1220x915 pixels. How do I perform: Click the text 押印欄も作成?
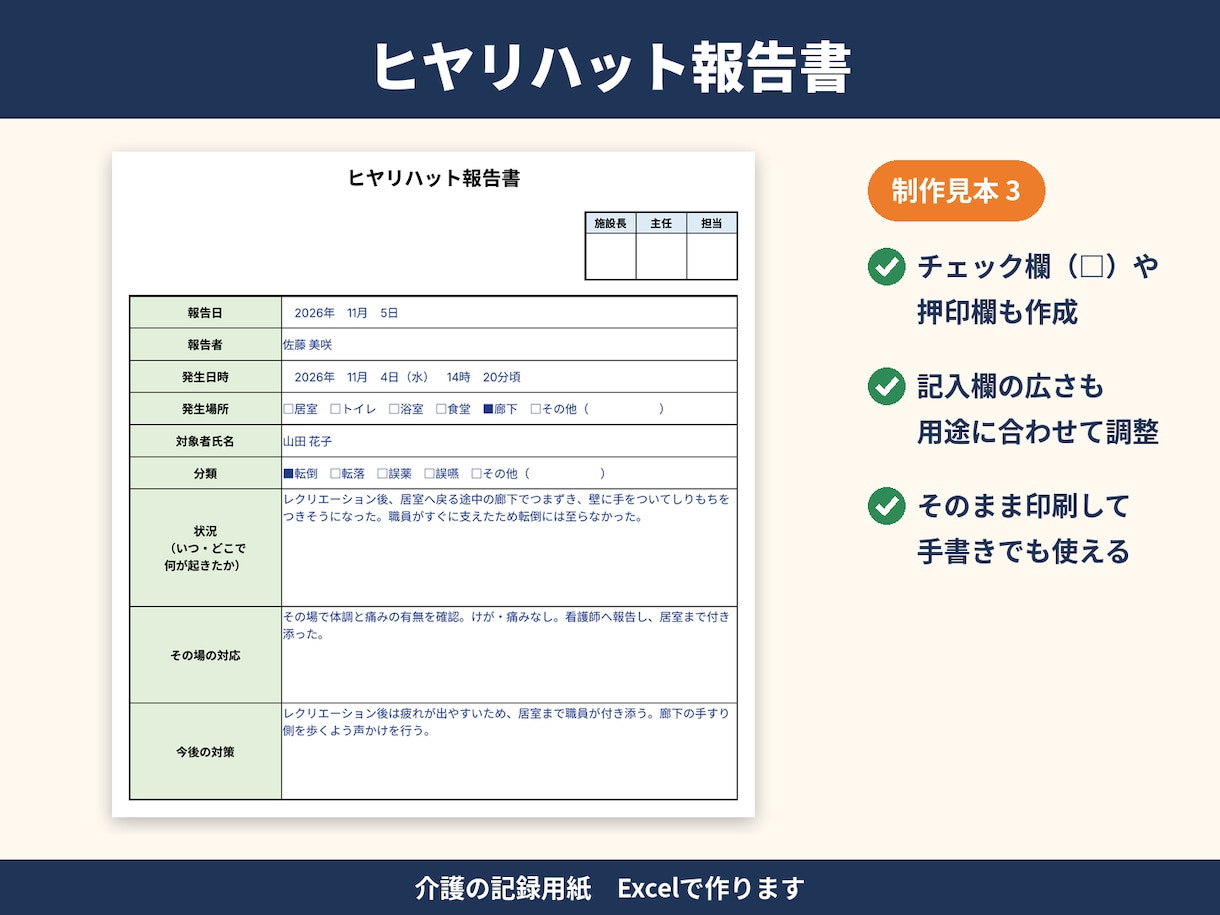click(x=997, y=312)
